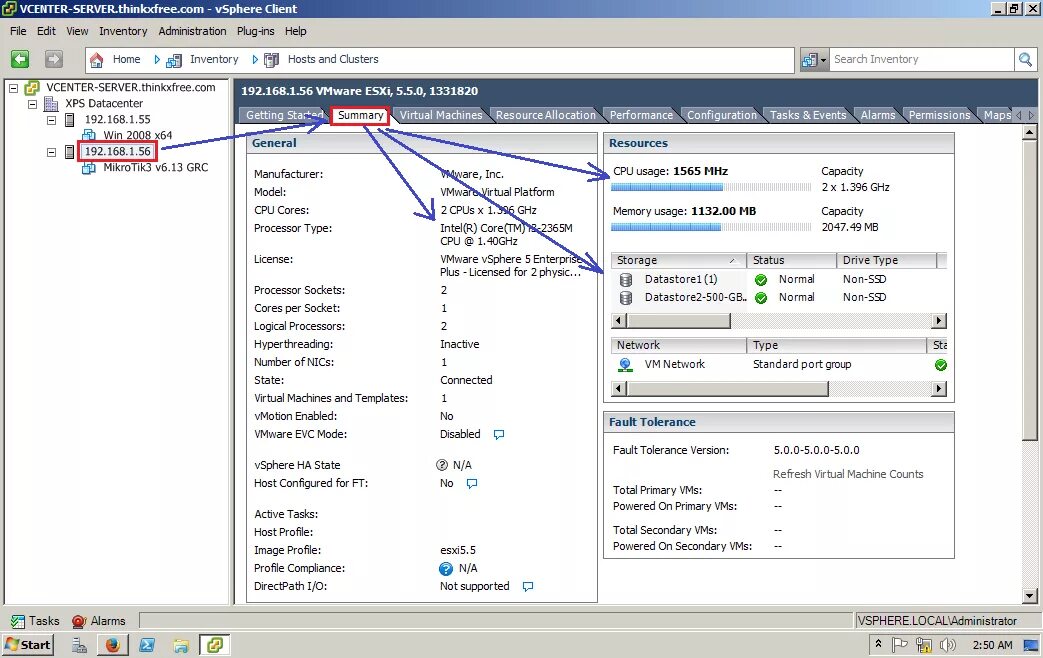Image resolution: width=1043 pixels, height=658 pixels.
Task: Click the gray forward navigation arrow
Action: 54,59
